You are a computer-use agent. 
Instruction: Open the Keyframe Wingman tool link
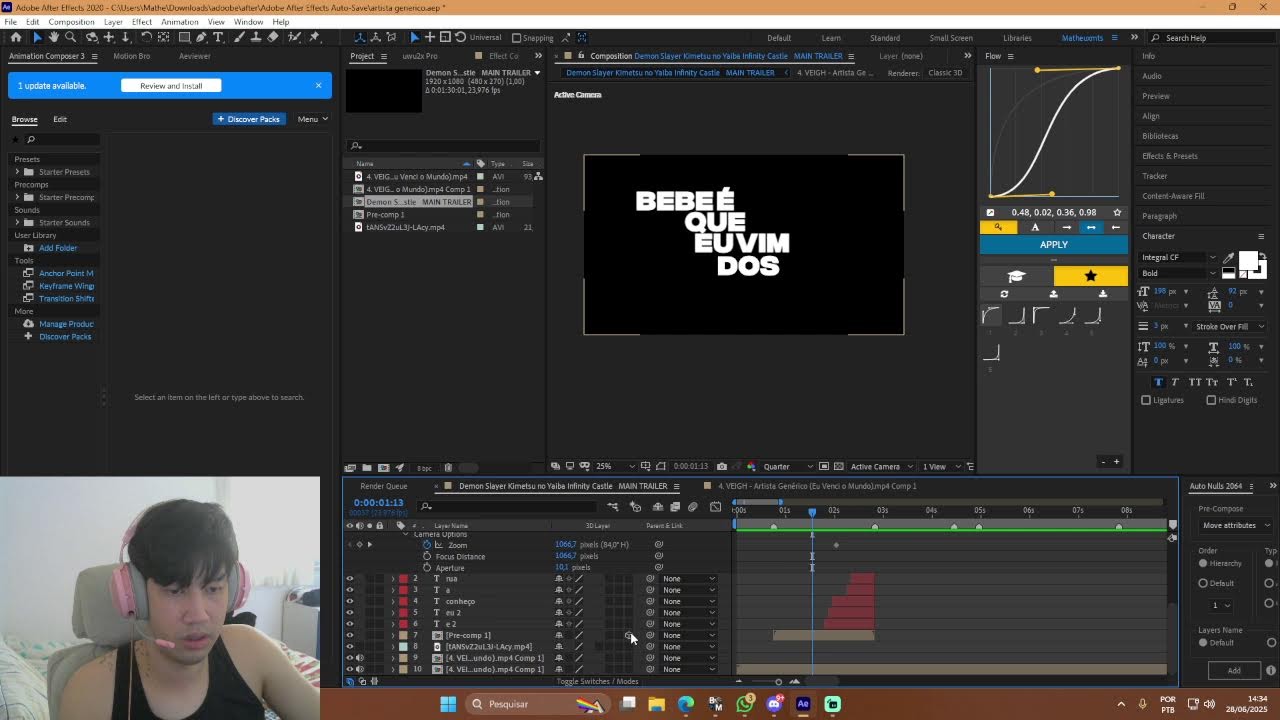tap(66, 286)
